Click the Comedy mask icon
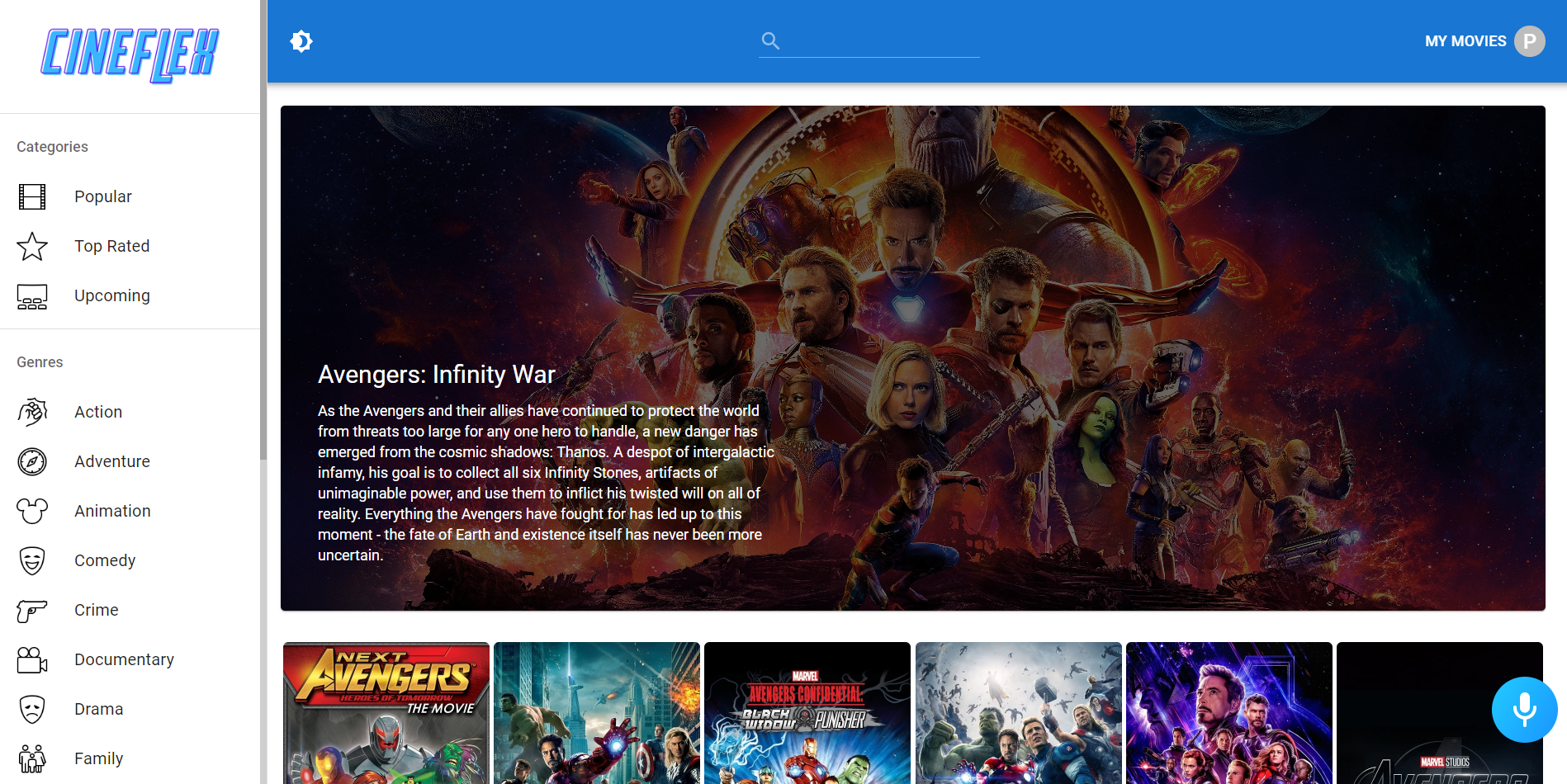Image resolution: width=1567 pixels, height=784 pixels. 32,560
